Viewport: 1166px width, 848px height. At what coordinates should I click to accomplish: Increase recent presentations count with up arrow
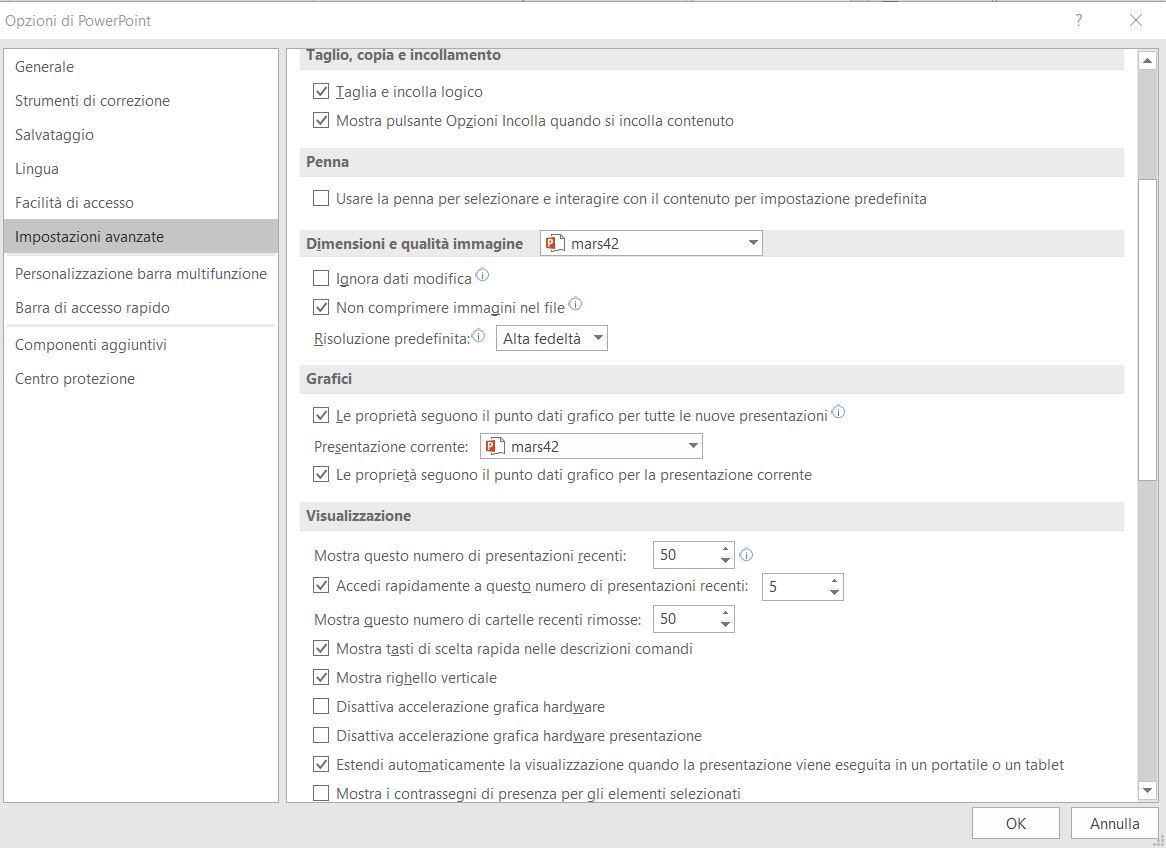[x=726, y=549]
